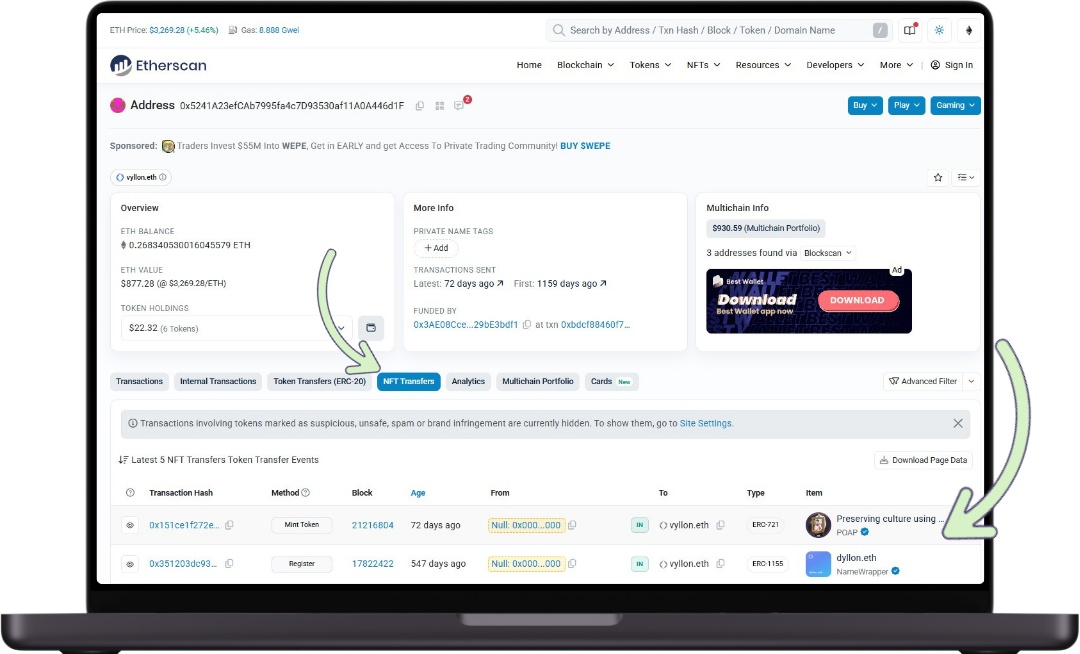Screen dimensions: 1080x654
Task: Open the comments icon showing 2 notifications
Action: tap(459, 105)
